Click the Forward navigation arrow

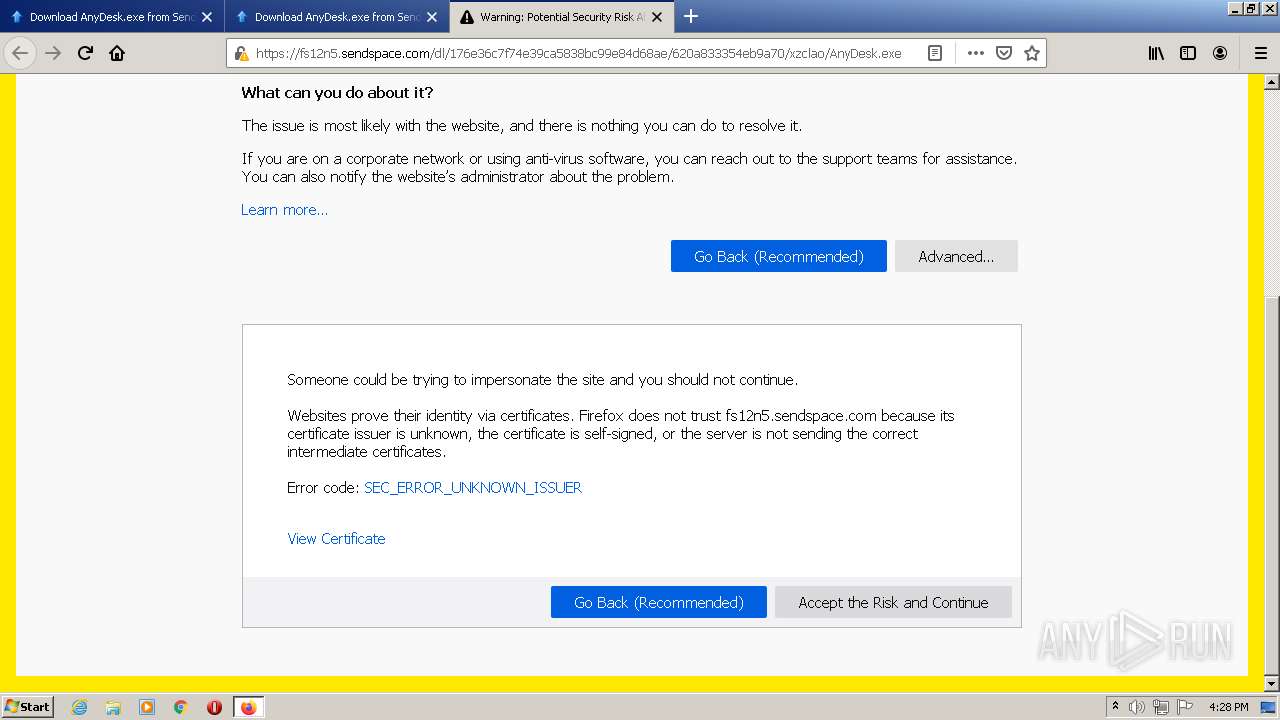(x=53, y=53)
